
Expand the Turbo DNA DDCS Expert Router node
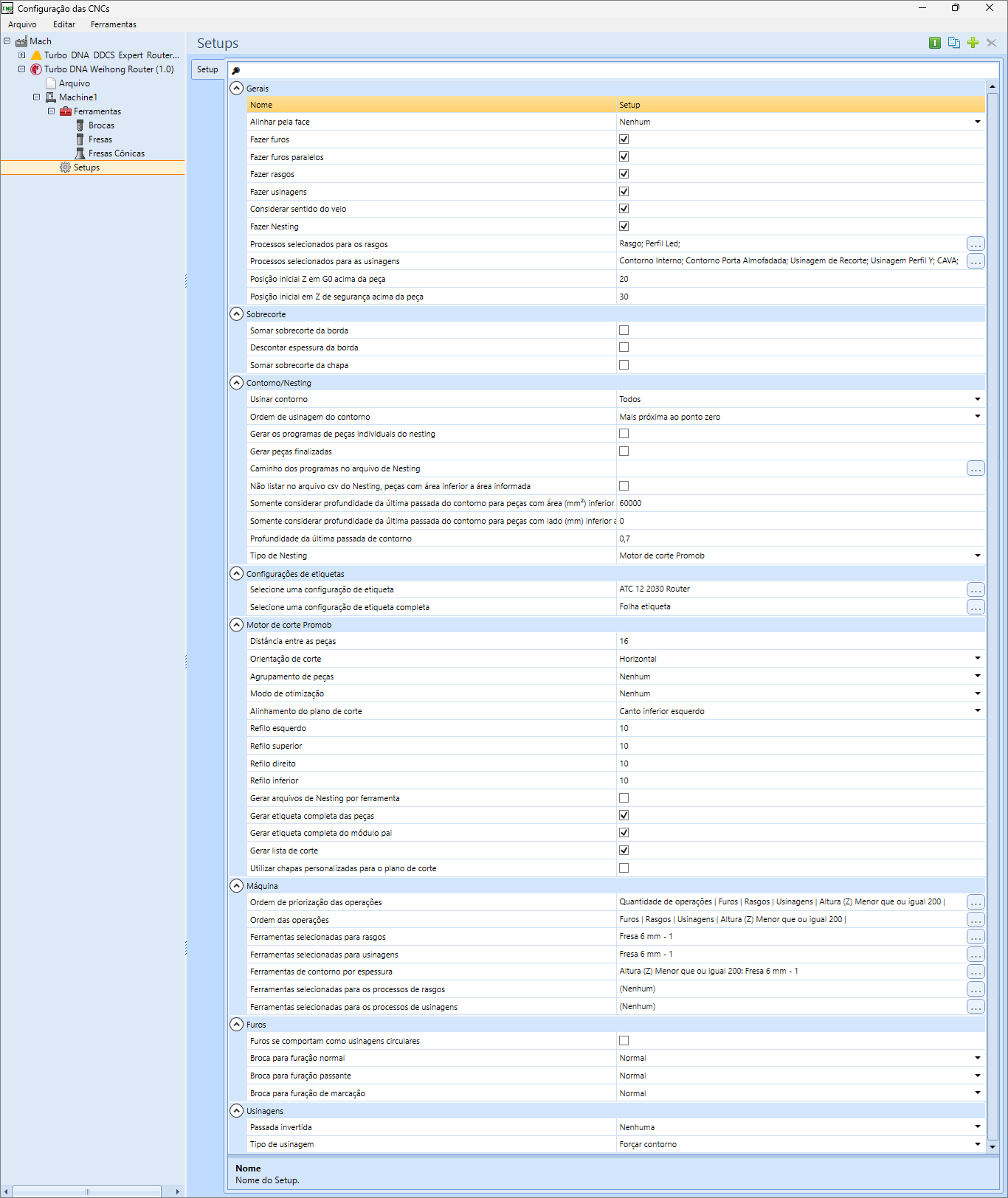coord(21,55)
